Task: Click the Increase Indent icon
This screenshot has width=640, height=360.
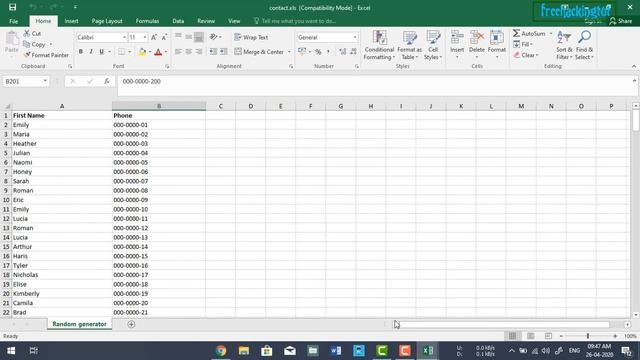Action: point(224,51)
